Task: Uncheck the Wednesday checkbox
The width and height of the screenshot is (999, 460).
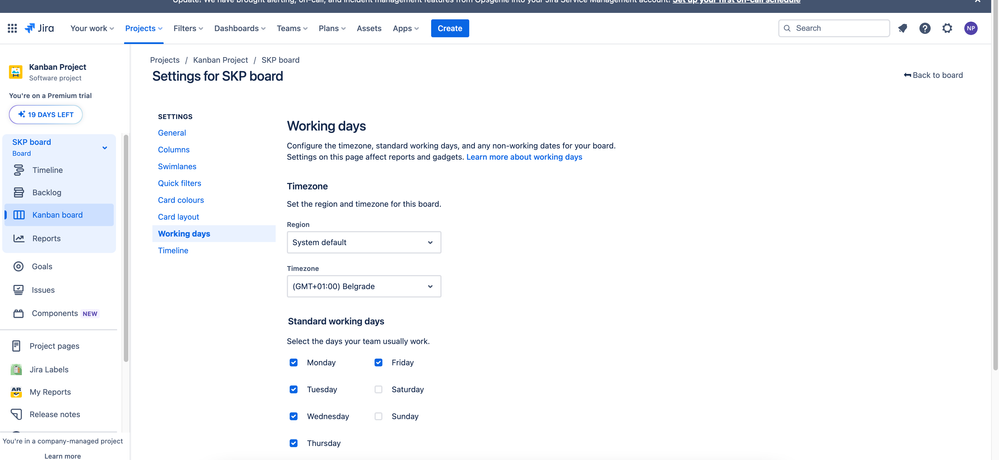Action: pyautogui.click(x=294, y=416)
